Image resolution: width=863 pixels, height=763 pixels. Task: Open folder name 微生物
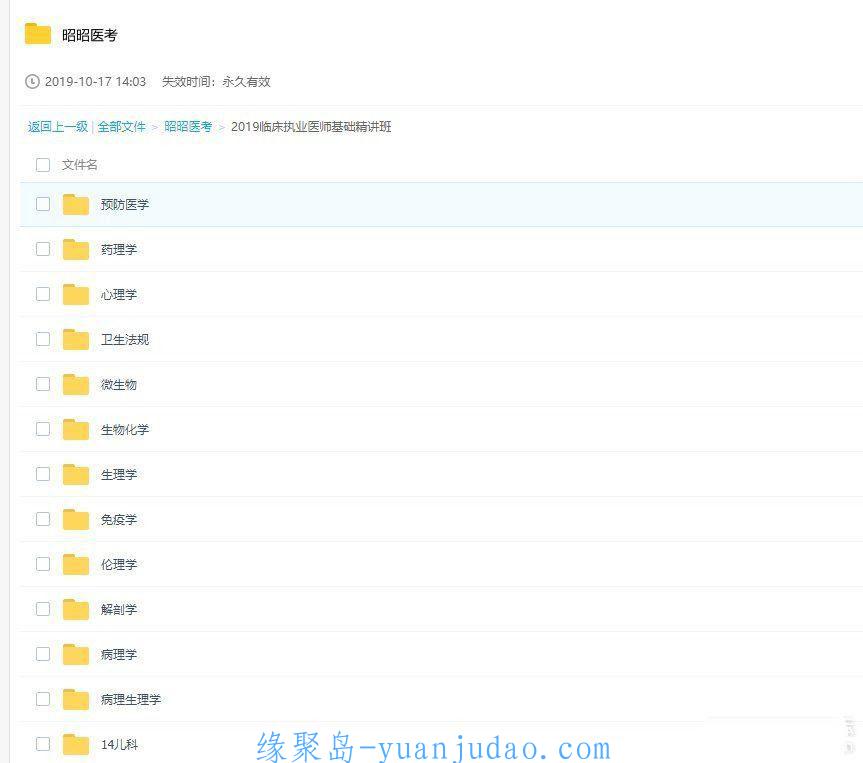pyautogui.click(x=119, y=385)
